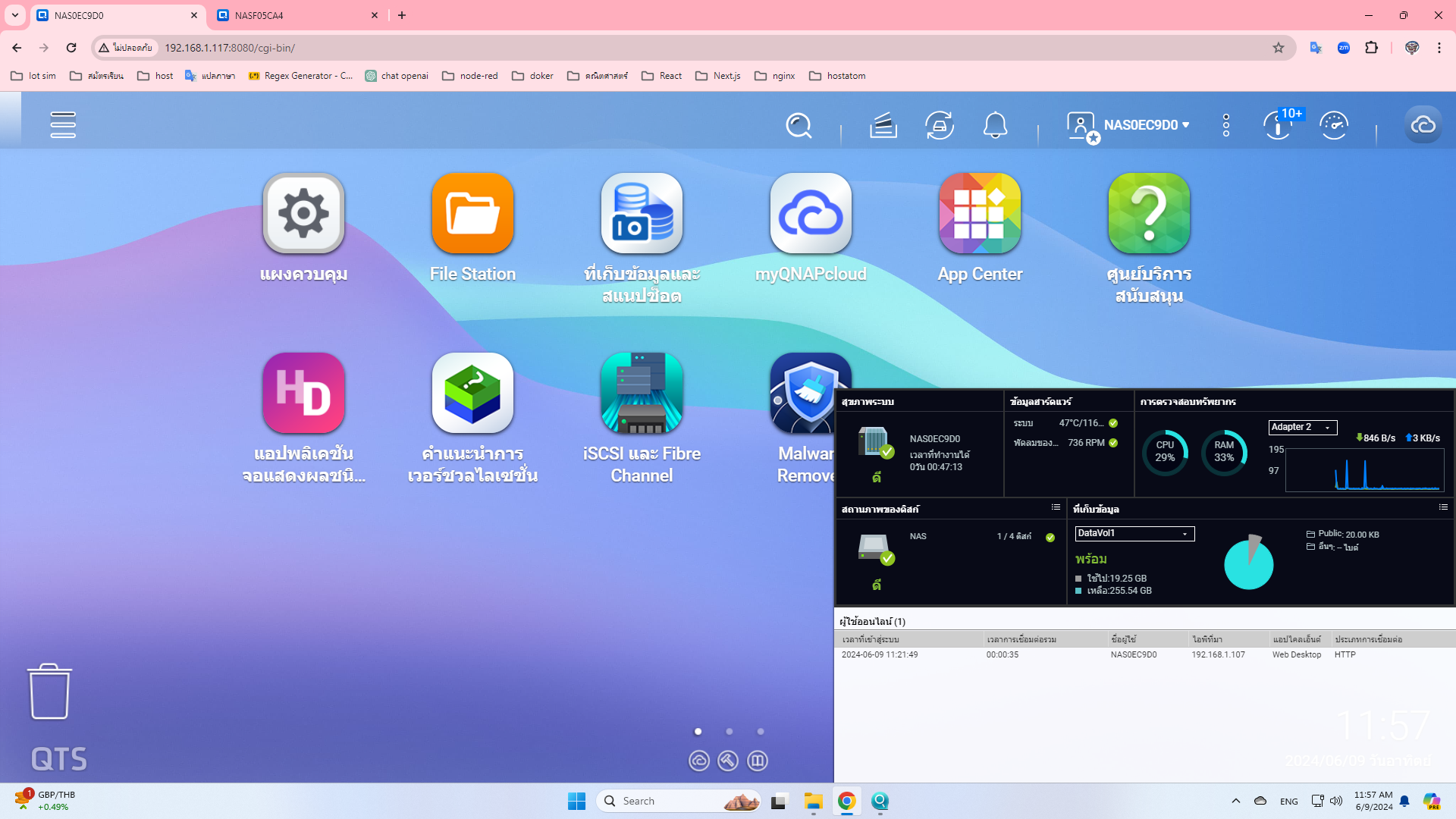Click the login time column header
The height and width of the screenshot is (819, 1456).
coord(910,639)
